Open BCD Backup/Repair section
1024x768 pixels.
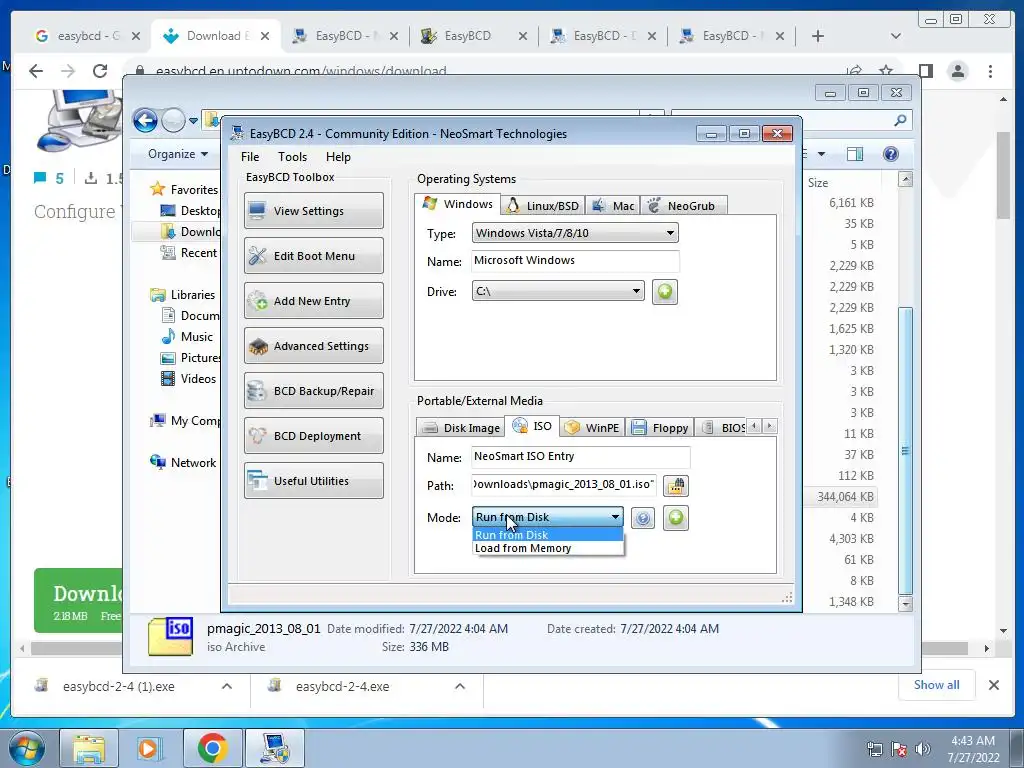(x=313, y=391)
